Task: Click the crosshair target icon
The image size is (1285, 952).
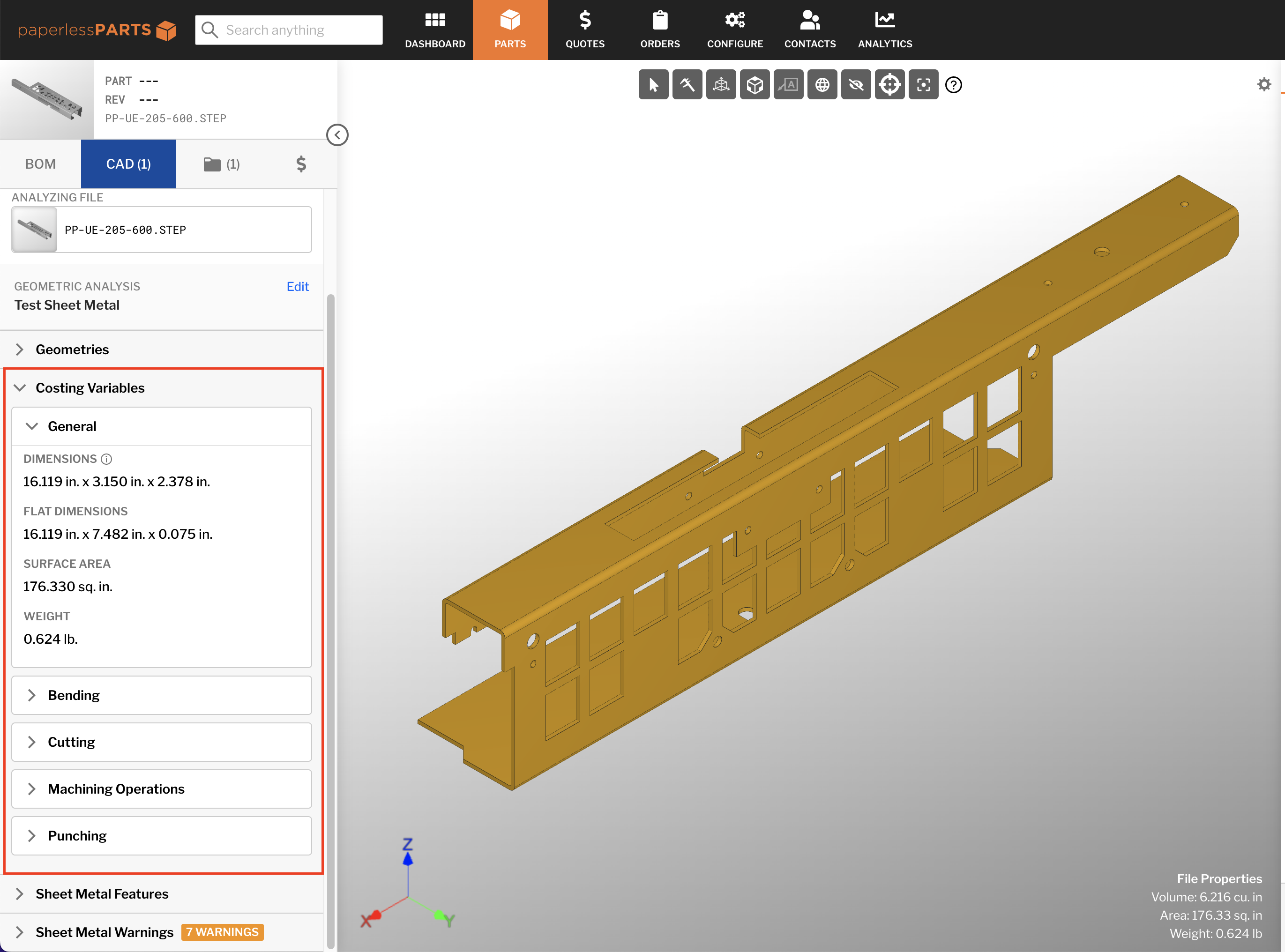Action: point(889,85)
